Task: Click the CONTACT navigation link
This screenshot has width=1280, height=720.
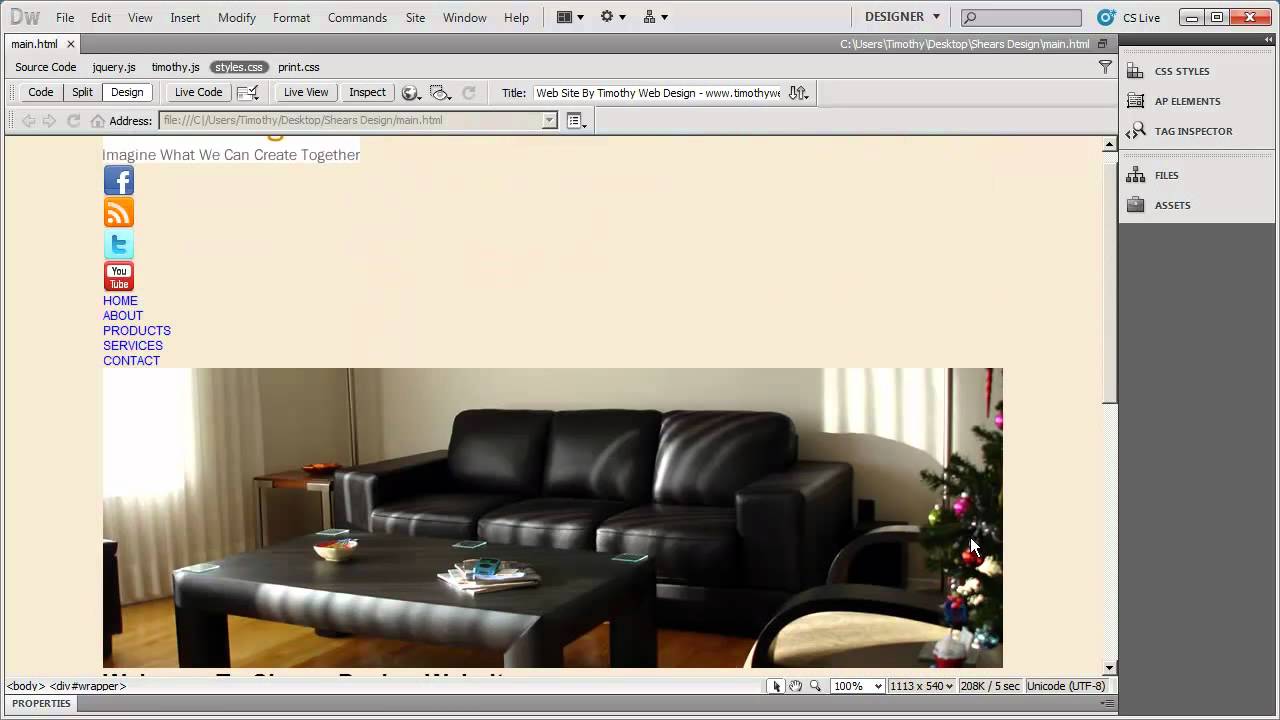Action: [x=131, y=361]
